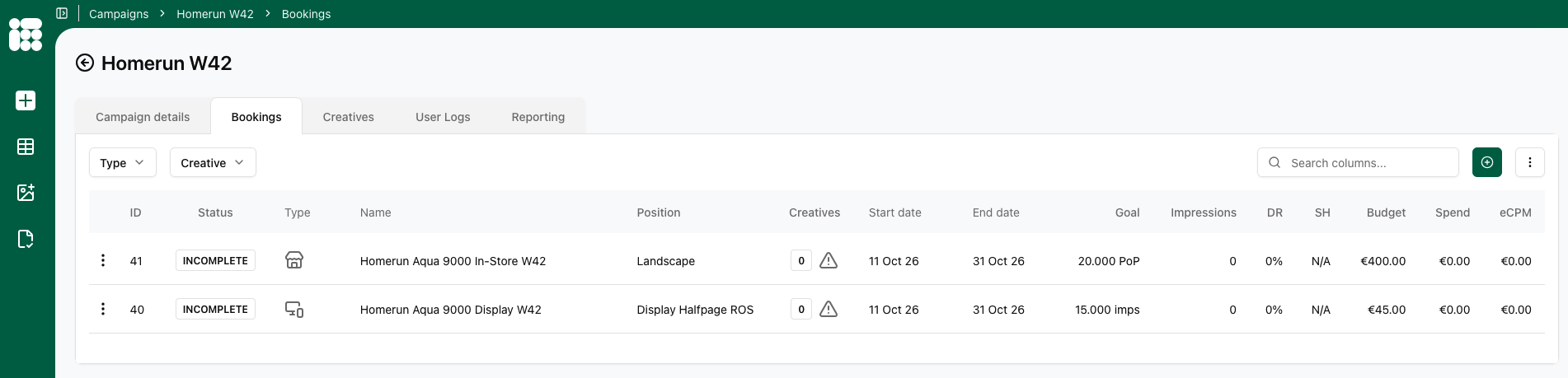Click the €45.00 budget cell
1568x378 pixels.
(1387, 310)
